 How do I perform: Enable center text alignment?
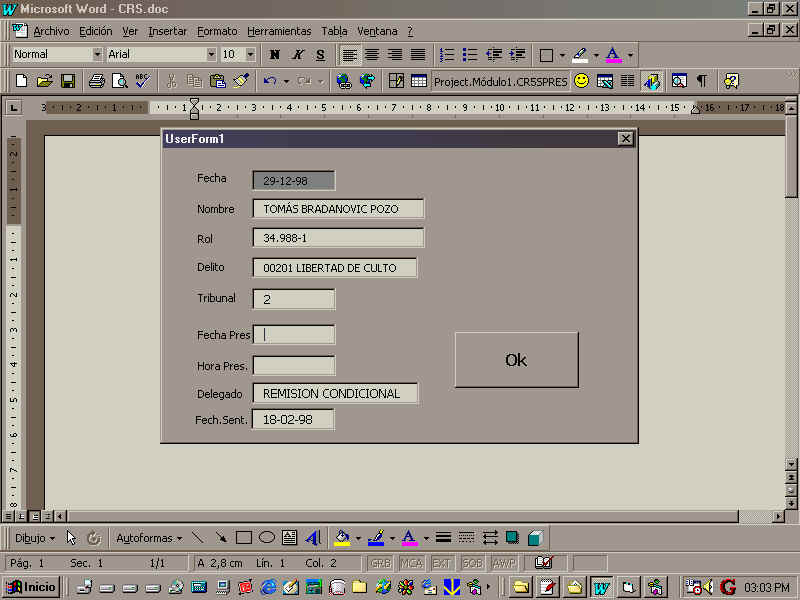click(372, 55)
